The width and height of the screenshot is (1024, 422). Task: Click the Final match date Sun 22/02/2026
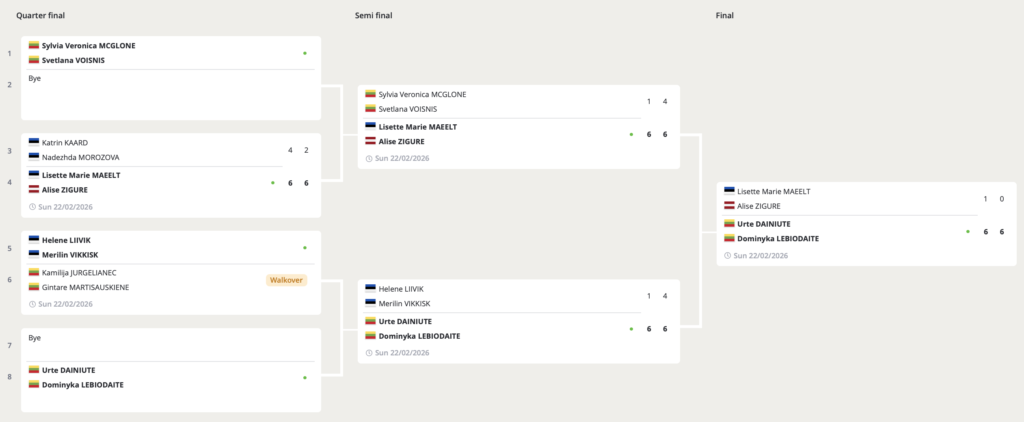click(x=762, y=256)
